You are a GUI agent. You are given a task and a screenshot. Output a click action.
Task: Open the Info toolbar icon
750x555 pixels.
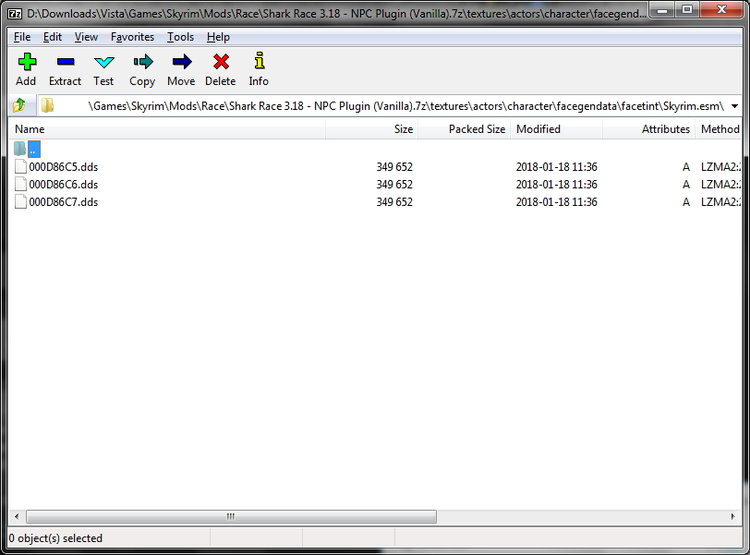pyautogui.click(x=259, y=61)
